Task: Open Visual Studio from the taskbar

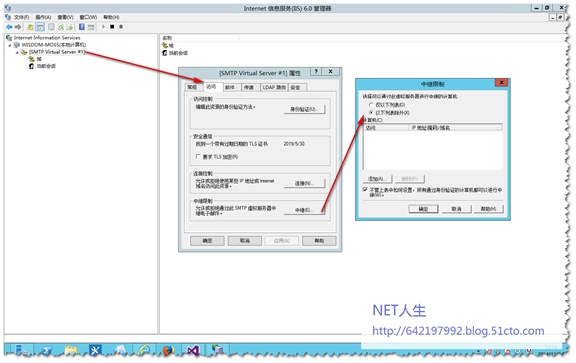Action: [193, 351]
